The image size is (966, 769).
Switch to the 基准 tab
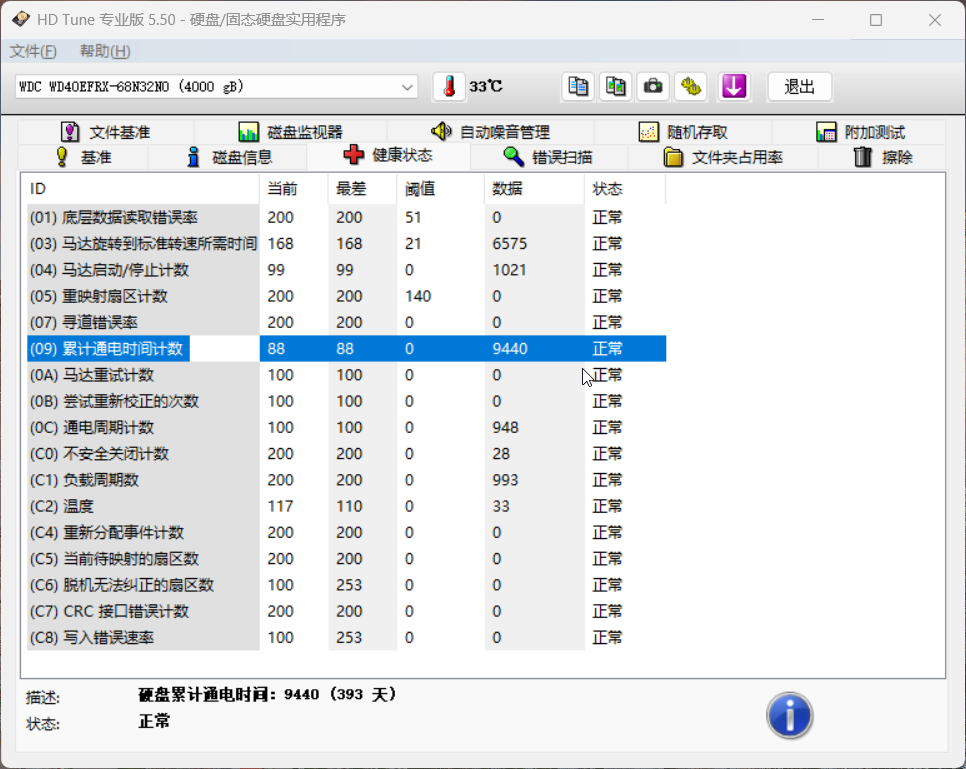83,157
